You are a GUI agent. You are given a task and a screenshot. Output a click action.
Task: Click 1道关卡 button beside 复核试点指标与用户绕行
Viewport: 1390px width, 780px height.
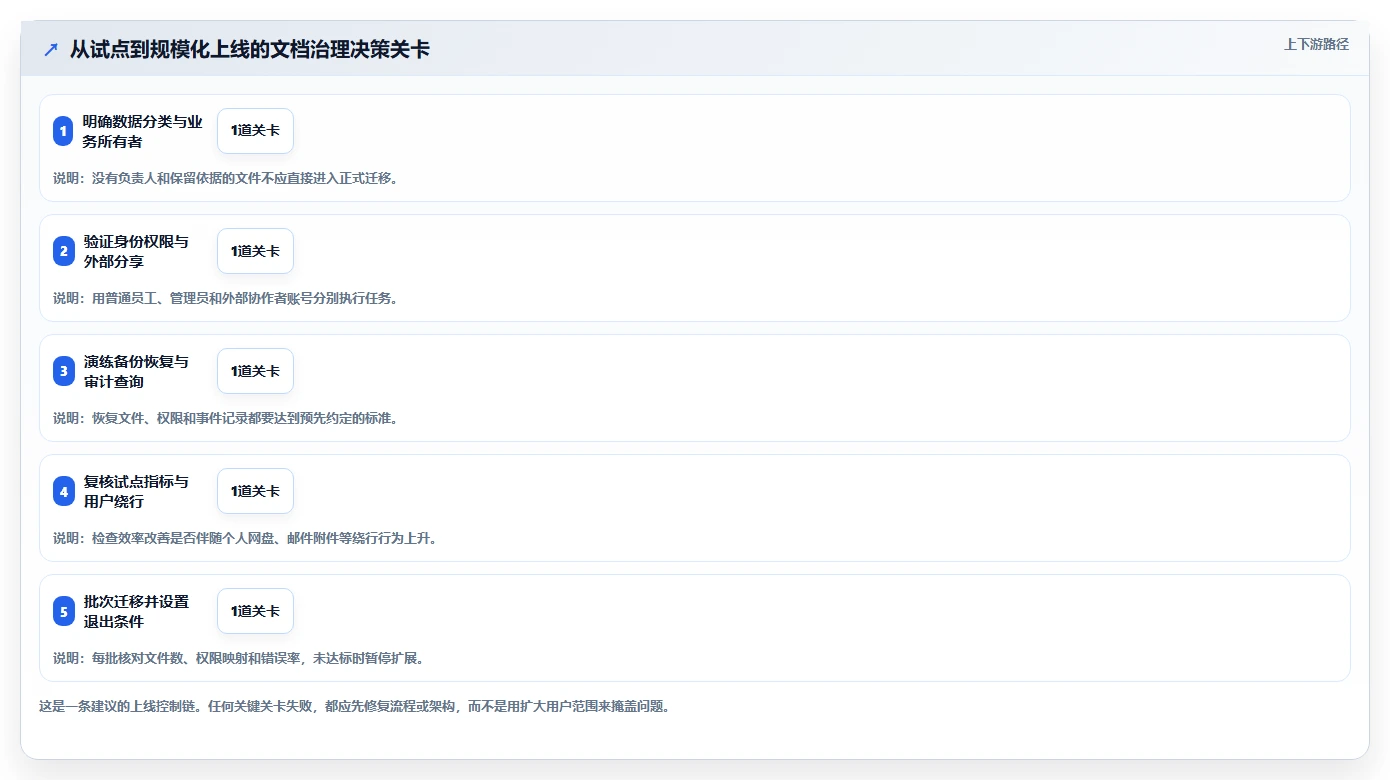[x=255, y=491]
